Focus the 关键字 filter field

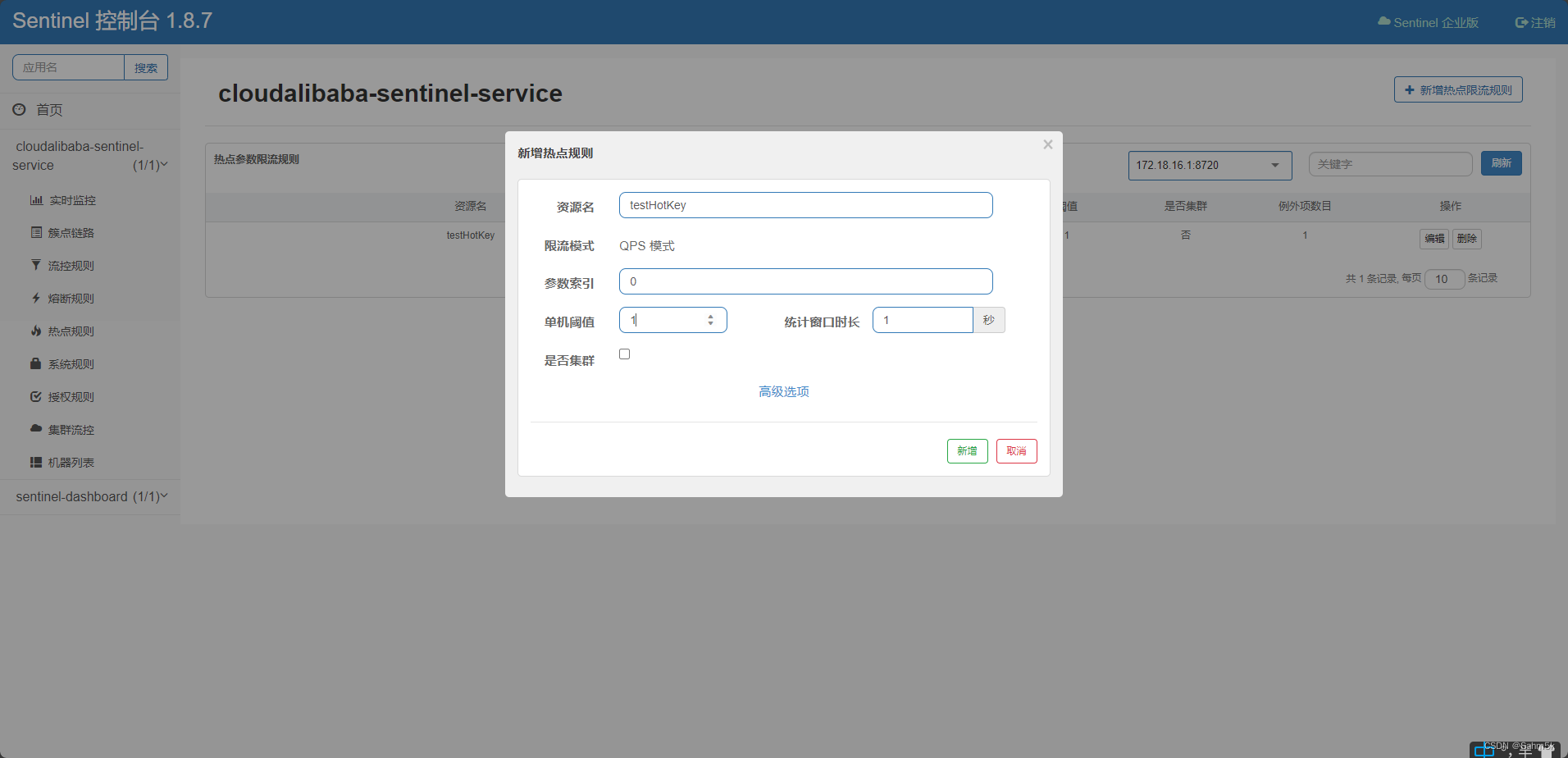(x=1390, y=164)
